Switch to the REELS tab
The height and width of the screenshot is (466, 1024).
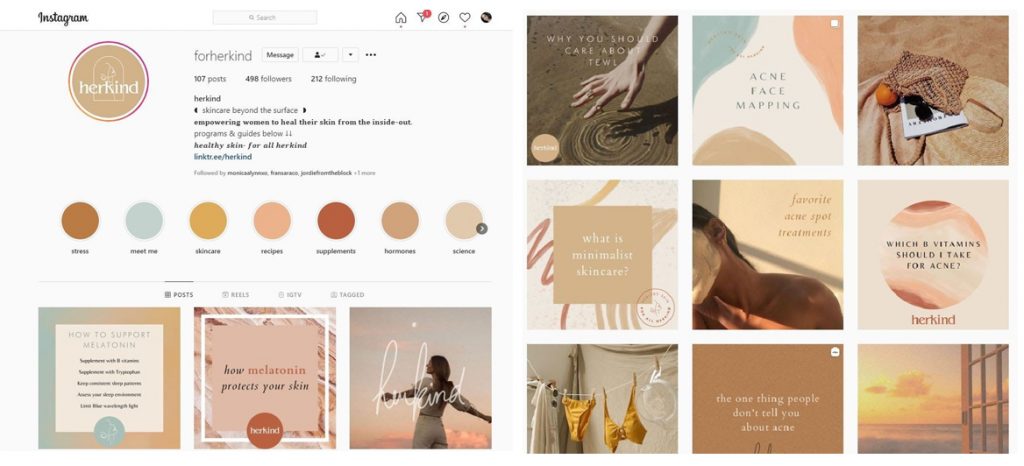pos(236,295)
